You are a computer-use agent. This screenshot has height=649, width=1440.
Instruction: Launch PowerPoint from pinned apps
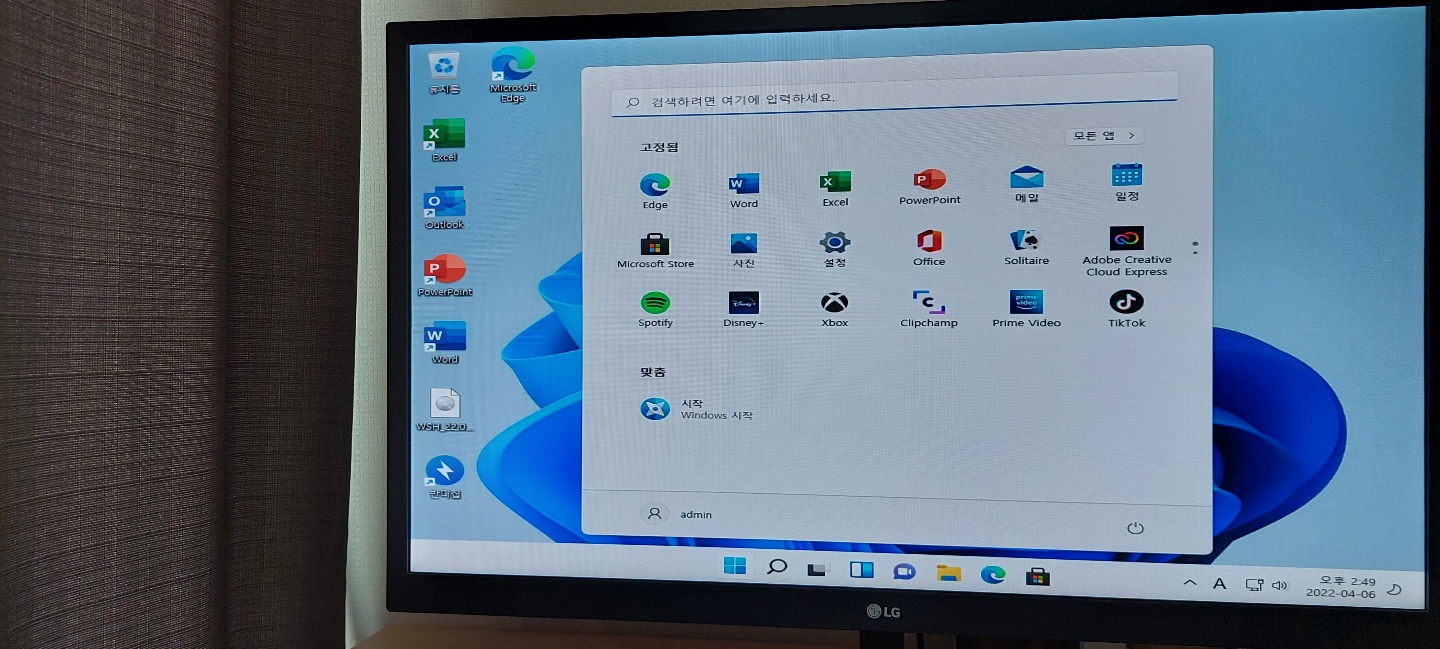(x=929, y=186)
